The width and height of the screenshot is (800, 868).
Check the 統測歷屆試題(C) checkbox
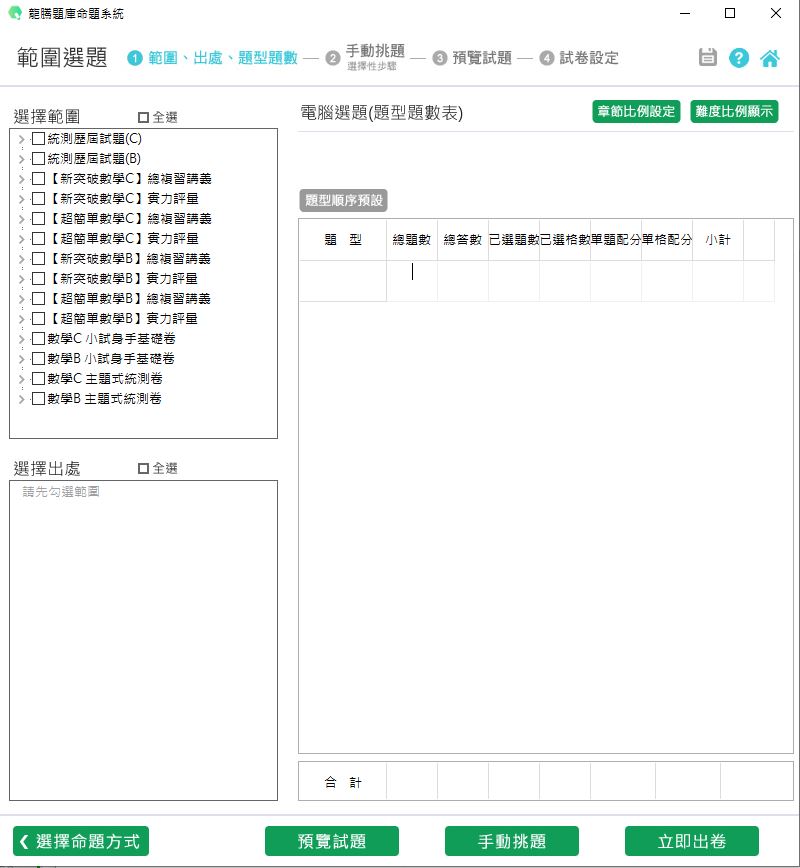(38, 139)
